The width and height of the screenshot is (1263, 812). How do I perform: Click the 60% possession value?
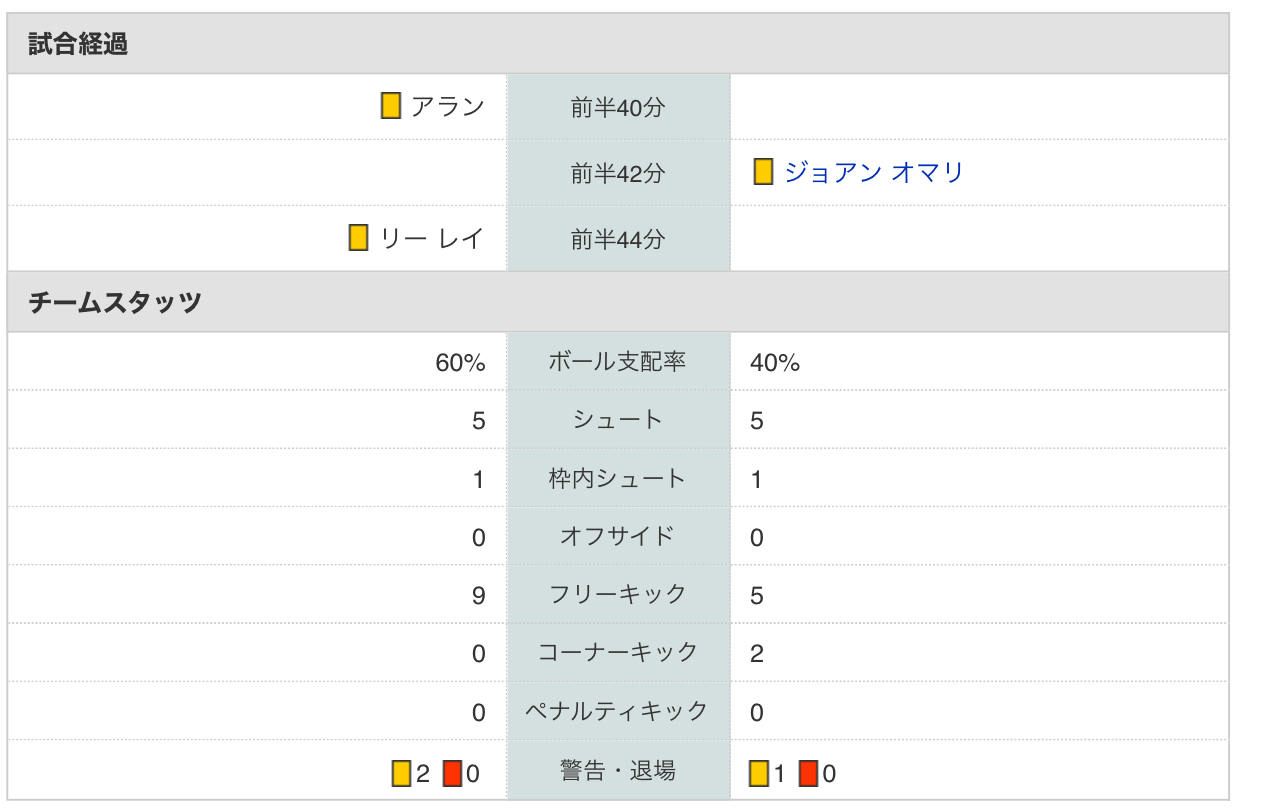[x=460, y=363]
